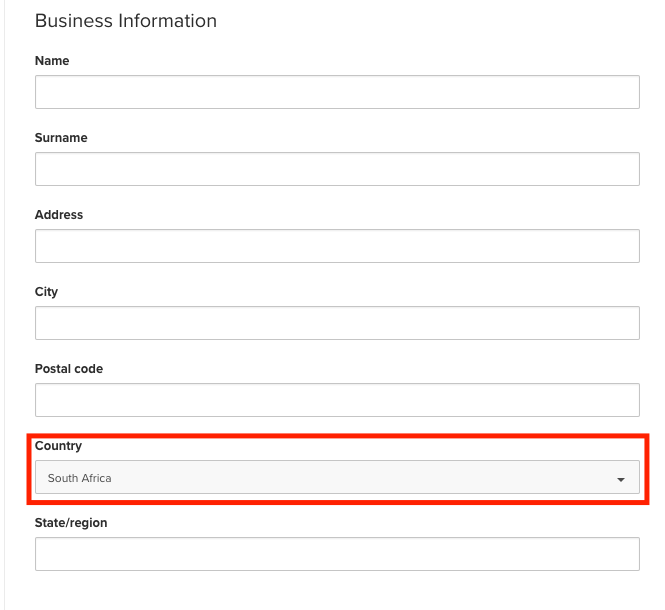This screenshot has height=610, width=665.
Task: Click the Postal code label
Action: click(69, 369)
